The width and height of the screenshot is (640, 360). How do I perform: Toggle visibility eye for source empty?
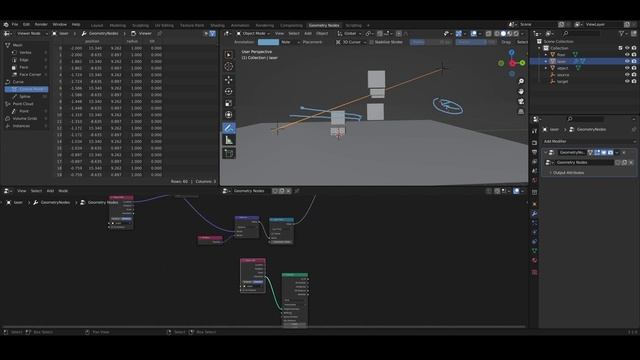tap(627, 74)
